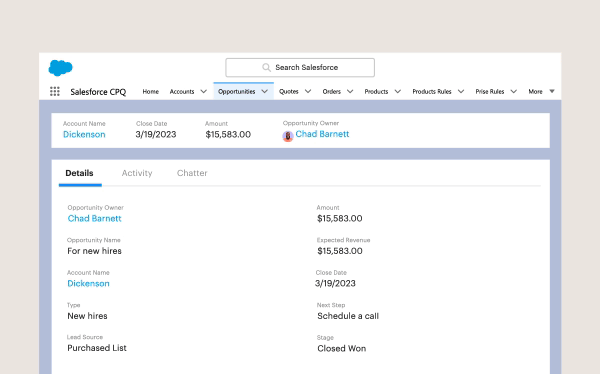This screenshot has height=374, width=600.
Task: Expand the More dropdown triangle
Action: coord(552,91)
